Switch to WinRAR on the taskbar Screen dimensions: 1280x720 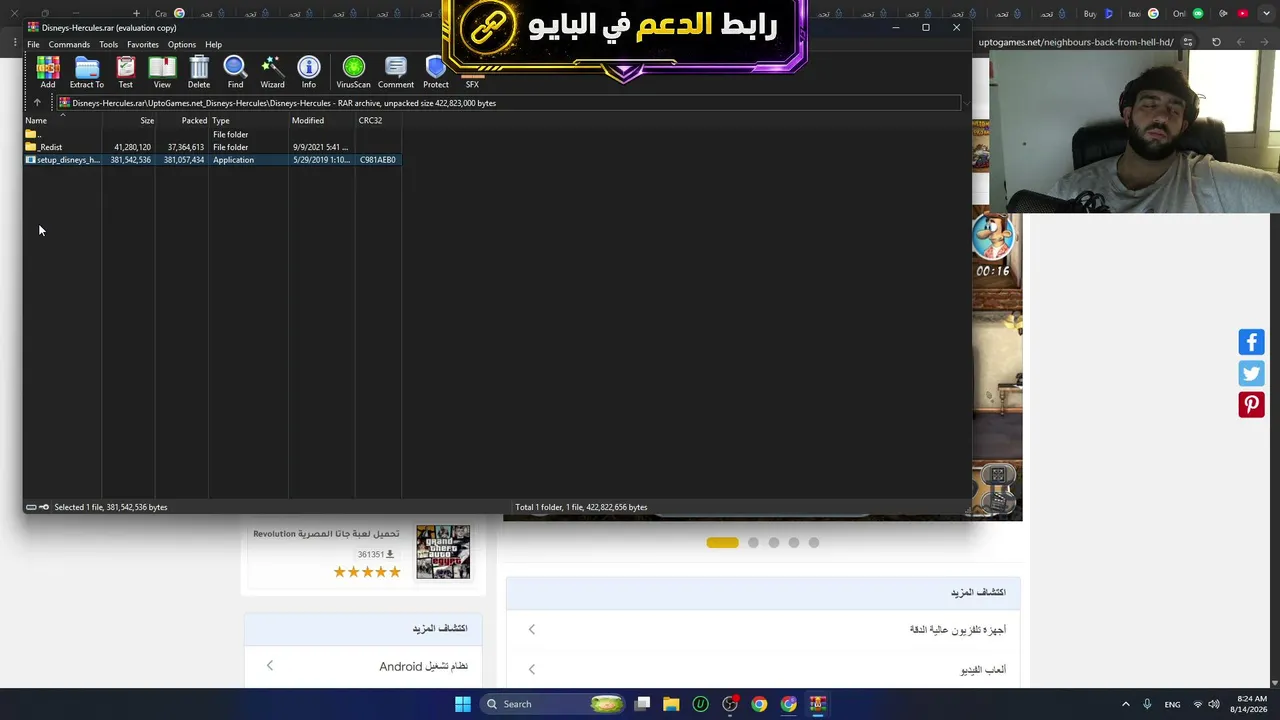pos(818,704)
